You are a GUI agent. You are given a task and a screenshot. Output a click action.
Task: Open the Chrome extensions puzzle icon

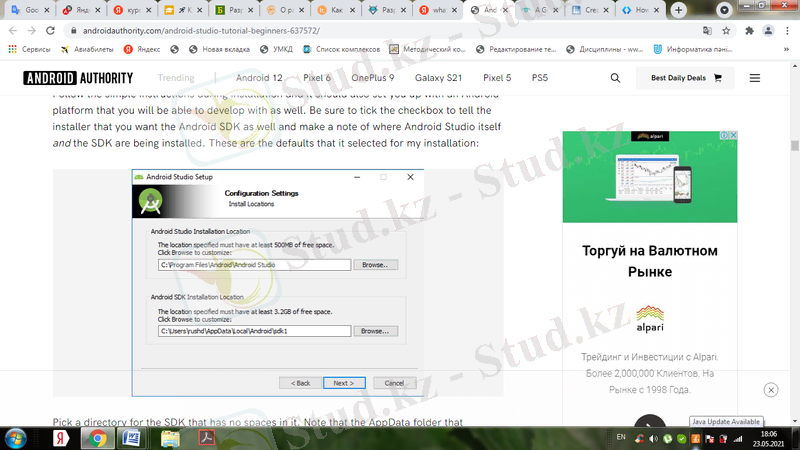coord(749,31)
